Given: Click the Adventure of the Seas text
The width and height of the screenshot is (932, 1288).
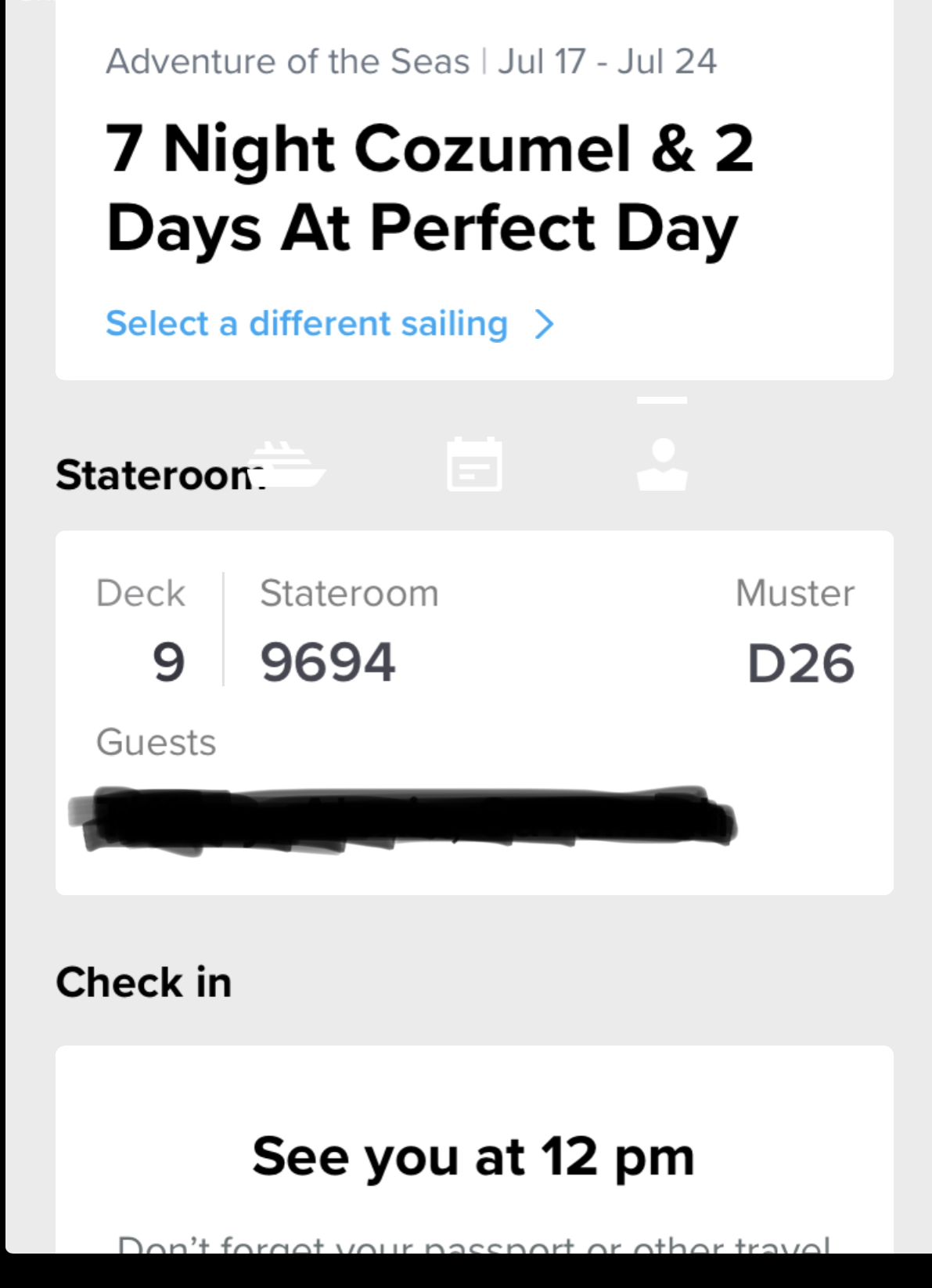Looking at the screenshot, I should tap(288, 62).
